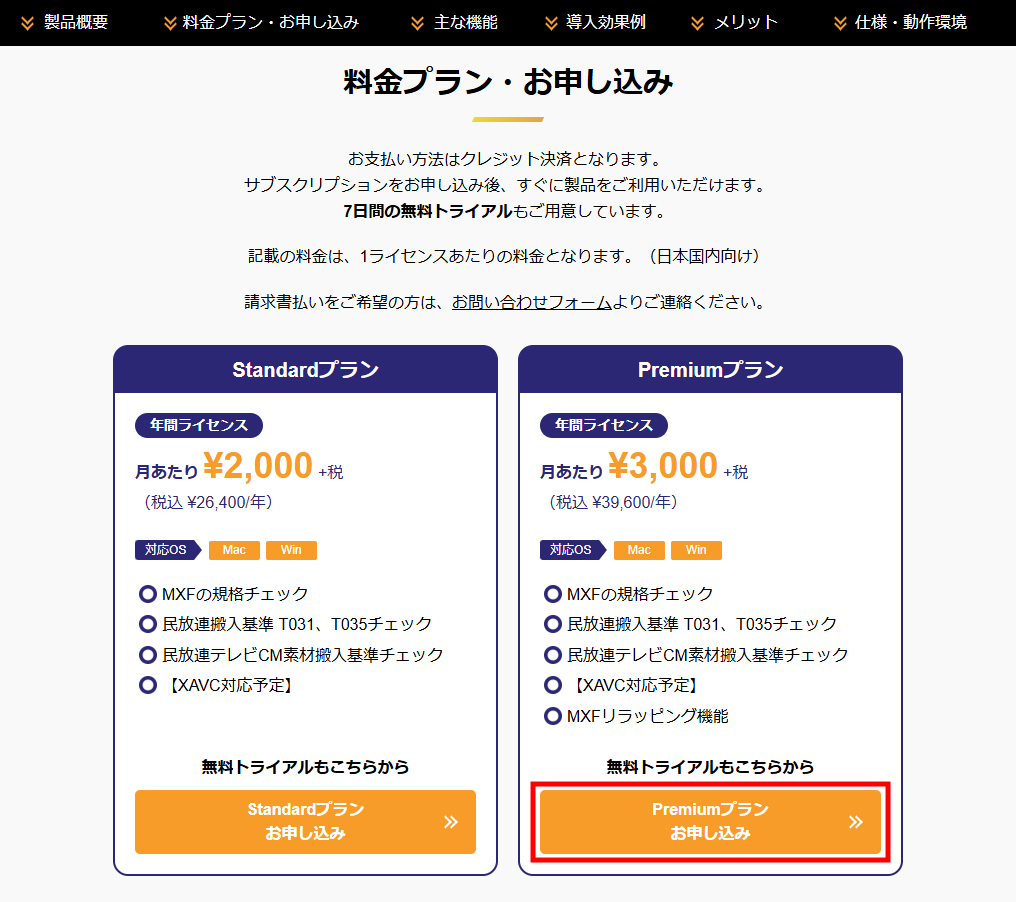The width and height of the screenshot is (1016, 902).
Task: Open 主な機能 in the top menu bar
Action: (465, 22)
